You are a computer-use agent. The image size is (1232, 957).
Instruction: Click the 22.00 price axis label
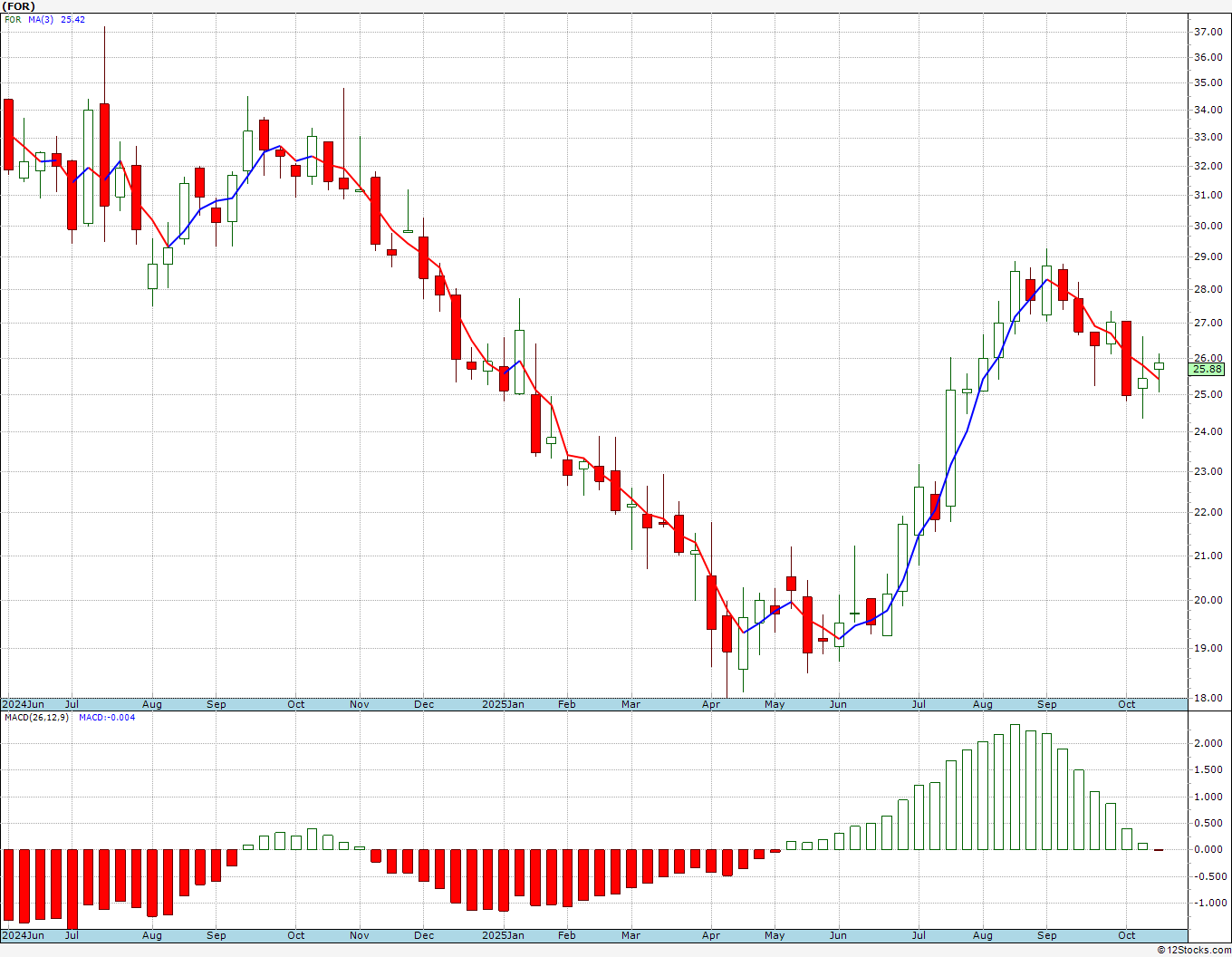click(1208, 512)
